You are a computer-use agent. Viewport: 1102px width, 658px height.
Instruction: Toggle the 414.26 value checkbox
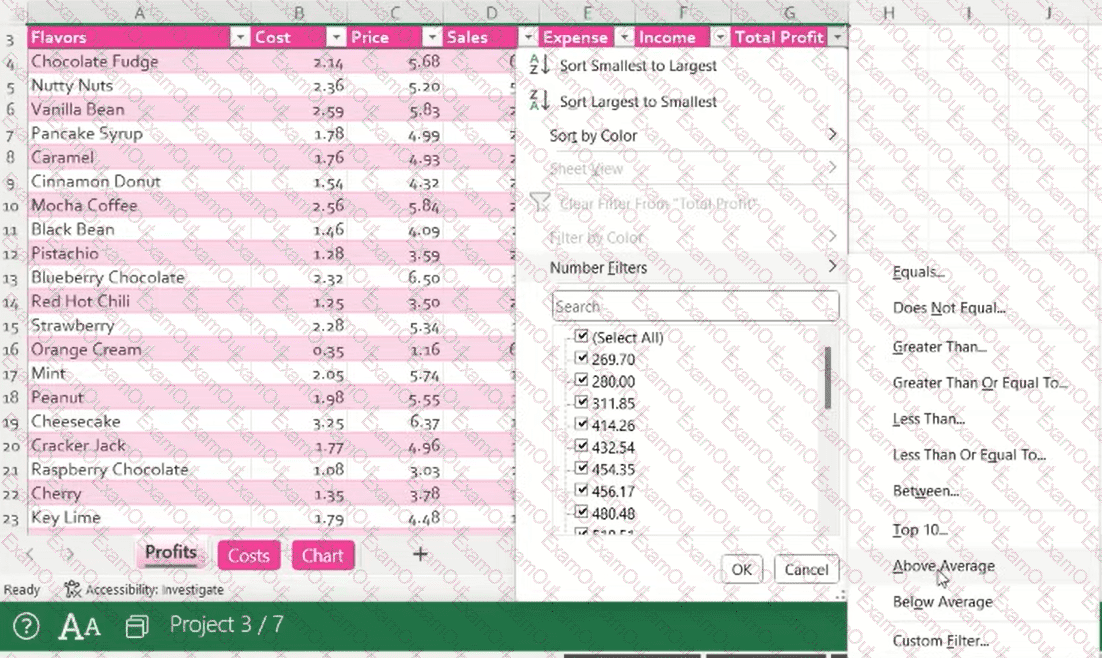tap(582, 425)
